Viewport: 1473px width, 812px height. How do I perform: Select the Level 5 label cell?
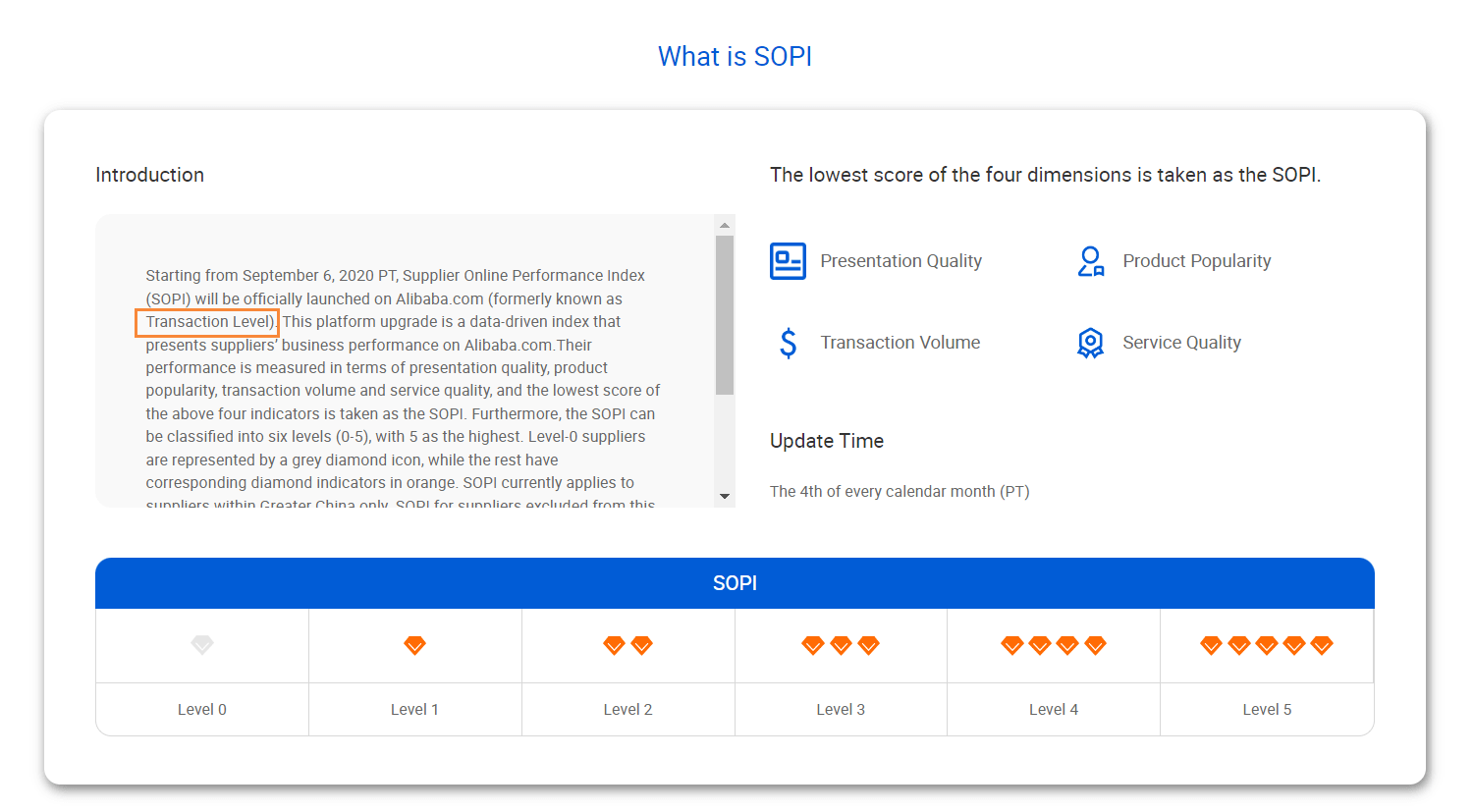[1267, 709]
